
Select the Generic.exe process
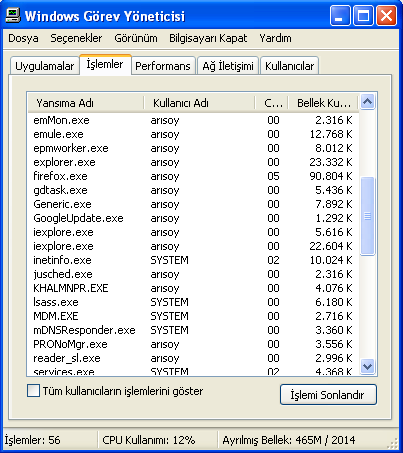193,204
